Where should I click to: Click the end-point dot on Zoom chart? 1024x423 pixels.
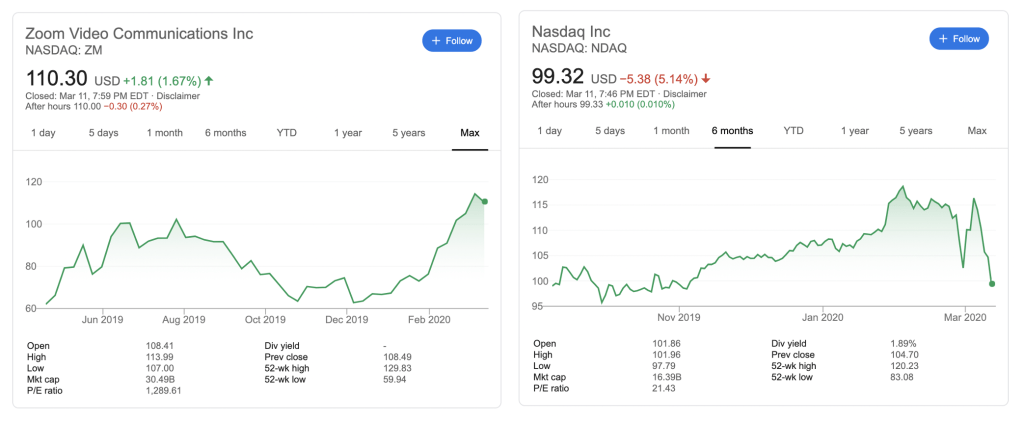pyautogui.click(x=485, y=202)
